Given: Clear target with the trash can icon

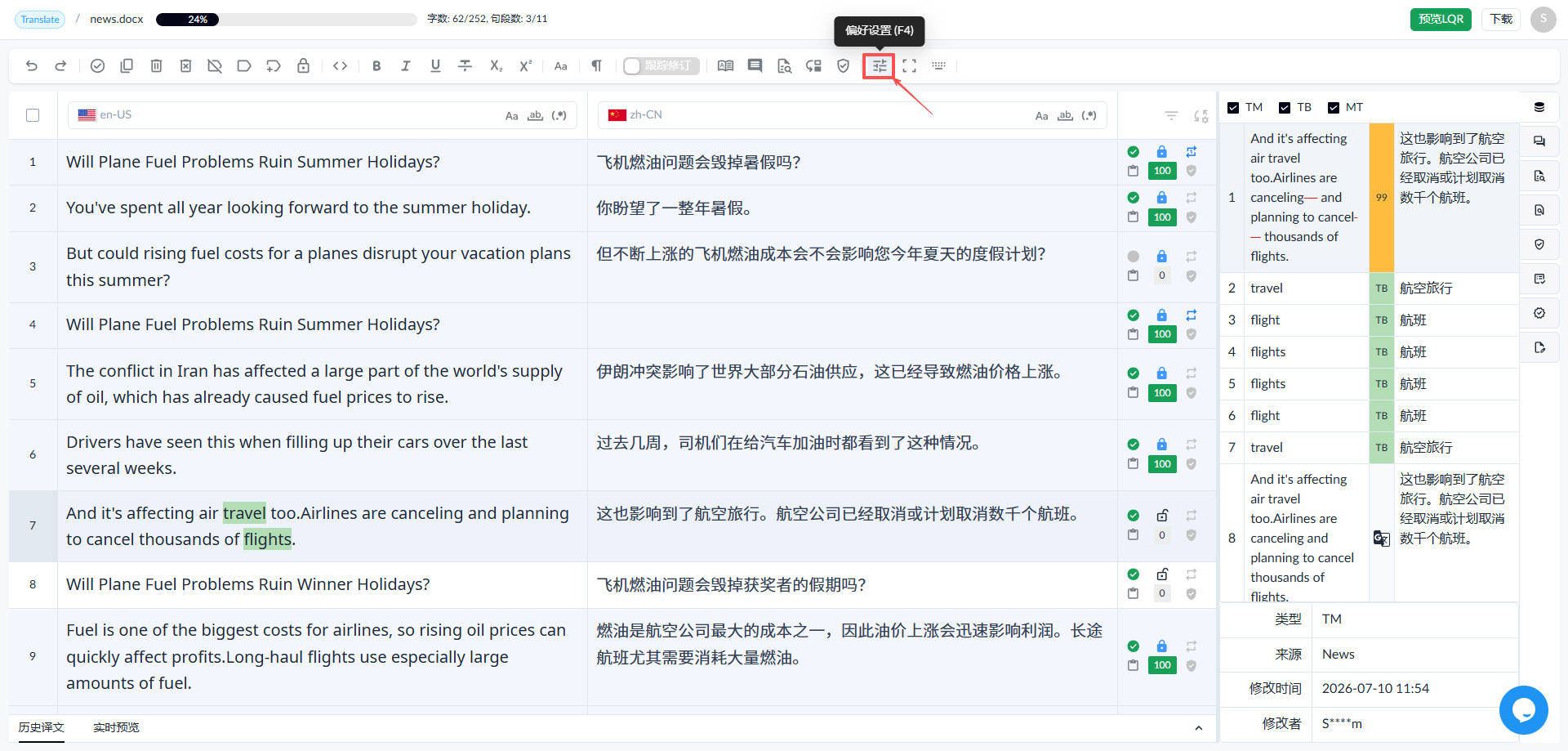Looking at the screenshot, I should coord(156,66).
